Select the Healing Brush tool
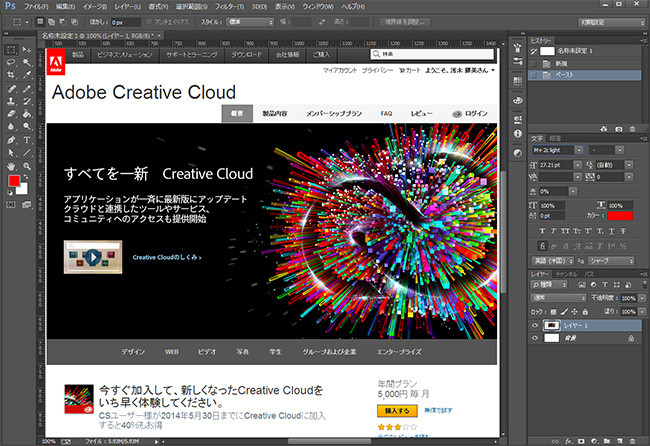650x446 pixels. pyautogui.click(x=11, y=89)
